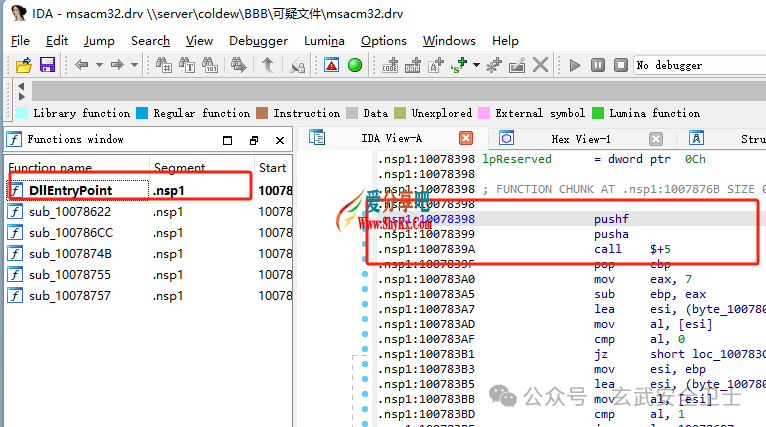Click the green circle status icon
This screenshot has height=427, width=766.
[355, 65]
